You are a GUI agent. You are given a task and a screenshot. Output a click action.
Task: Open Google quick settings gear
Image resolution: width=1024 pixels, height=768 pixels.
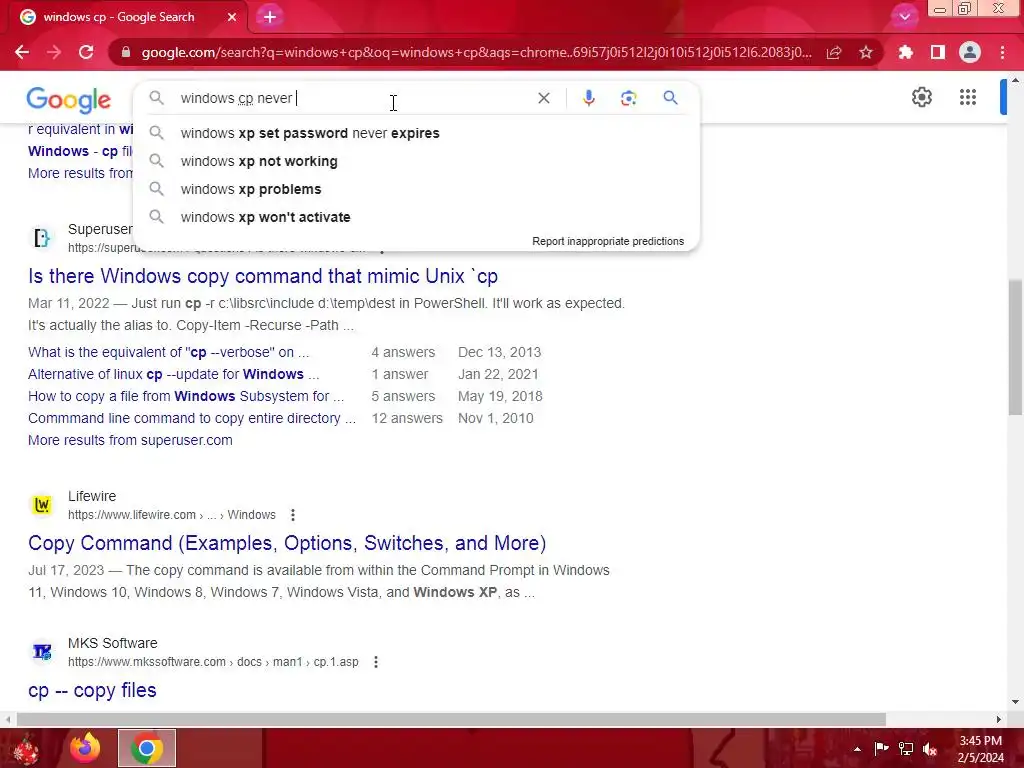pos(921,97)
